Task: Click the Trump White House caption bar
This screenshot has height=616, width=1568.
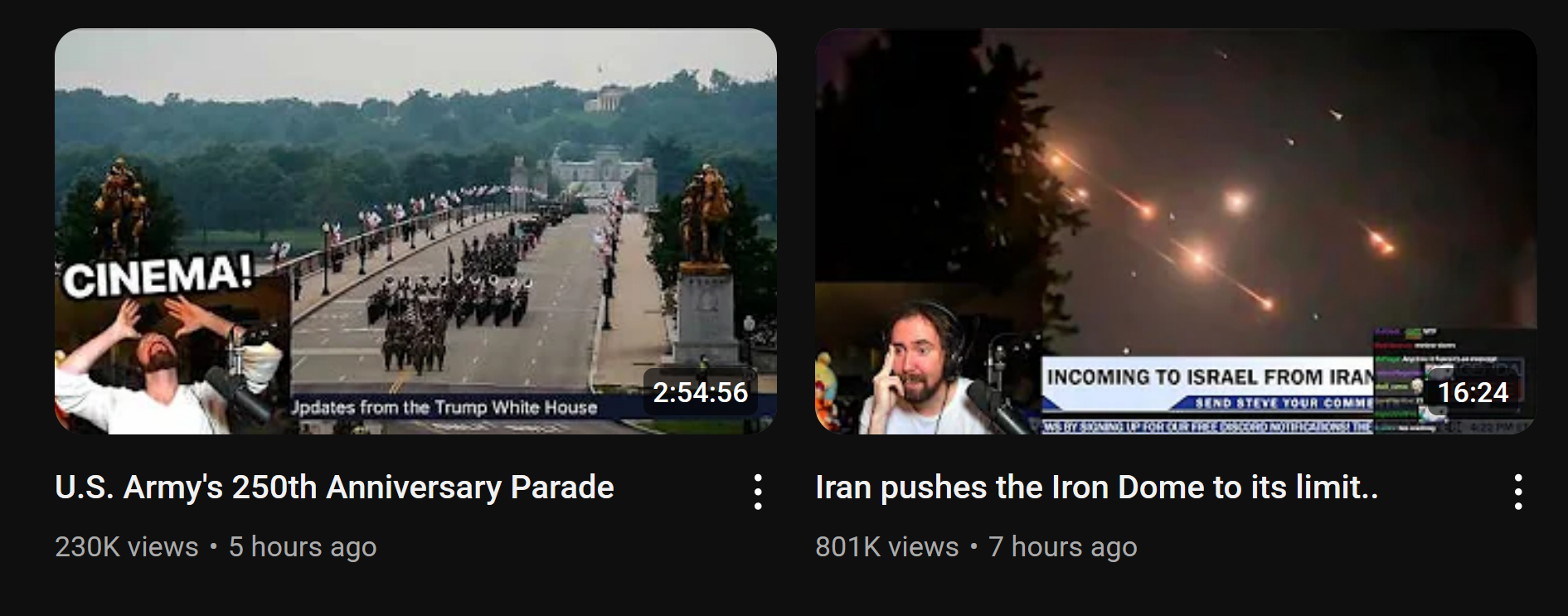Action: click(x=531, y=407)
